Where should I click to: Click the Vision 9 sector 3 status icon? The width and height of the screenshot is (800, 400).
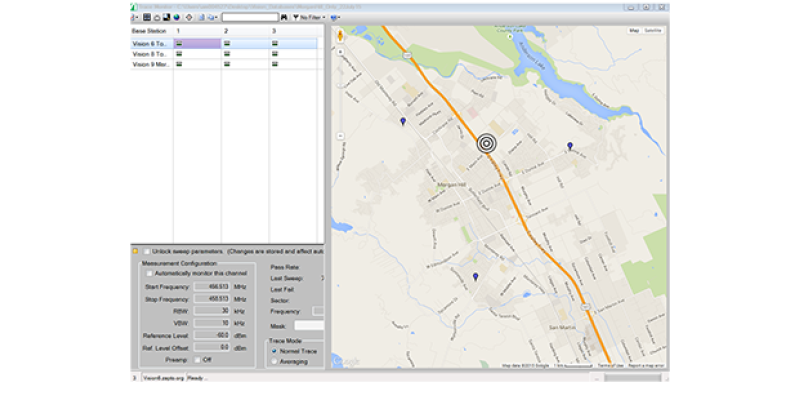coord(275,64)
